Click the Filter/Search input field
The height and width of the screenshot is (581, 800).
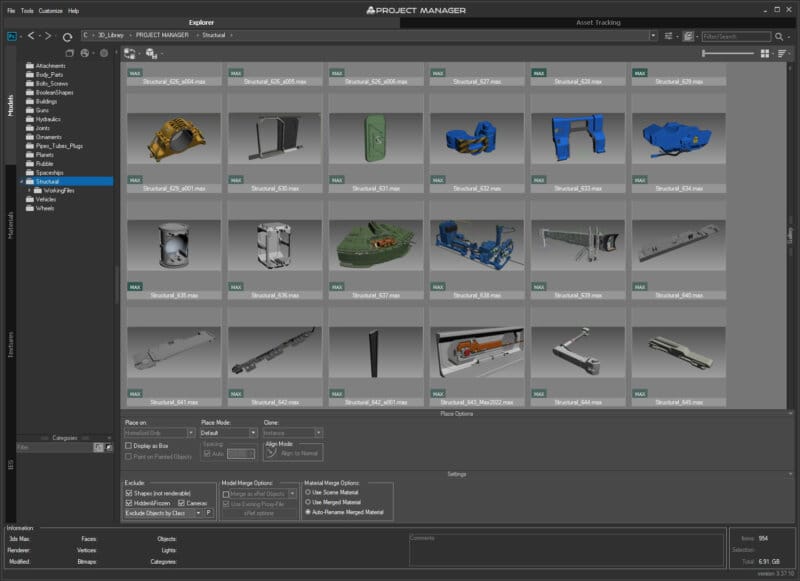coord(736,36)
